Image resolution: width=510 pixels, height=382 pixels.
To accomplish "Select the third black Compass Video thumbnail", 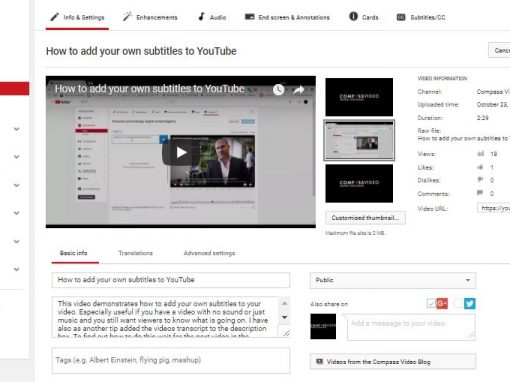I will tap(359, 183).
